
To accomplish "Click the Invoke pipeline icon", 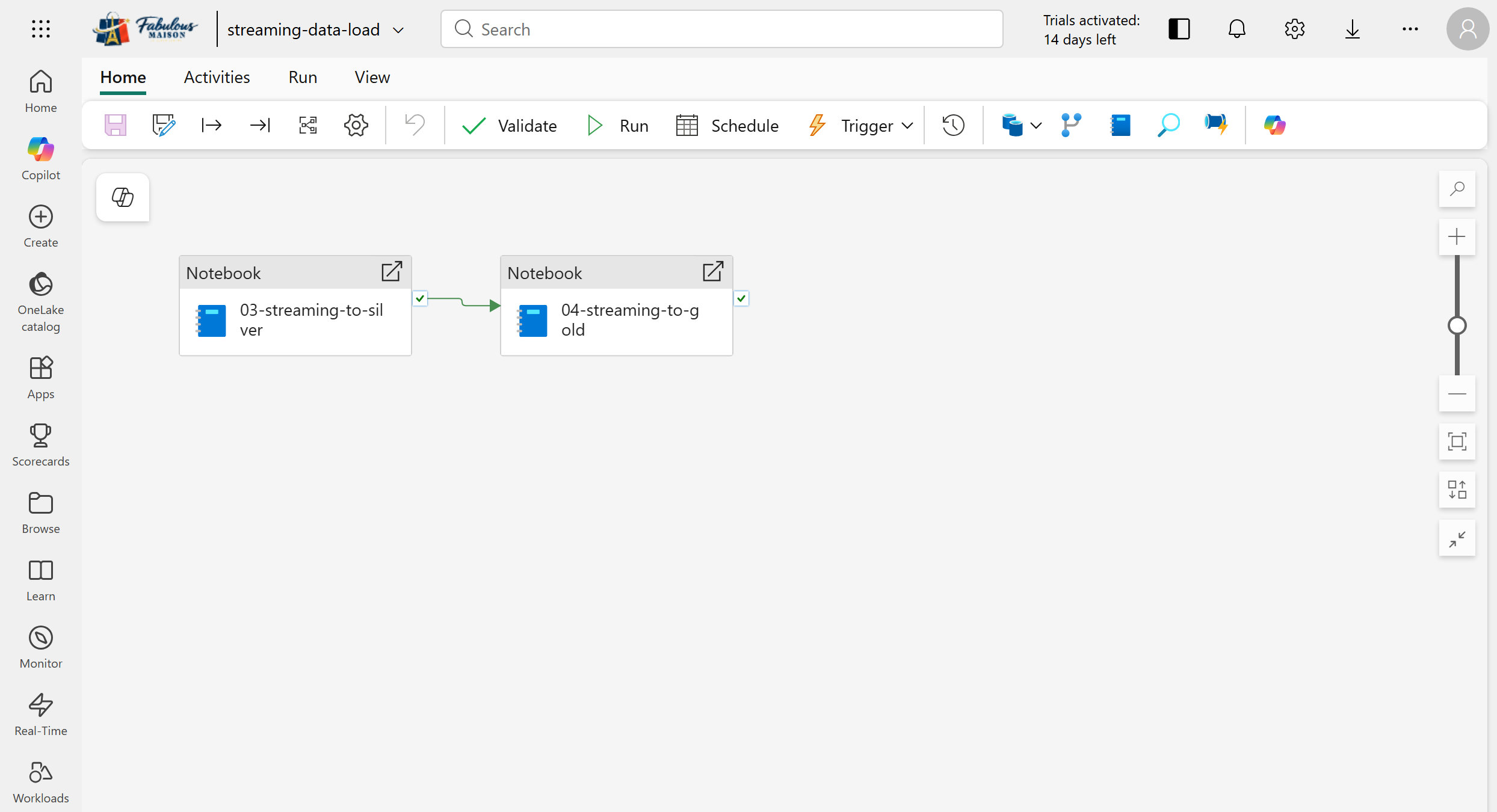I will click(x=1216, y=125).
